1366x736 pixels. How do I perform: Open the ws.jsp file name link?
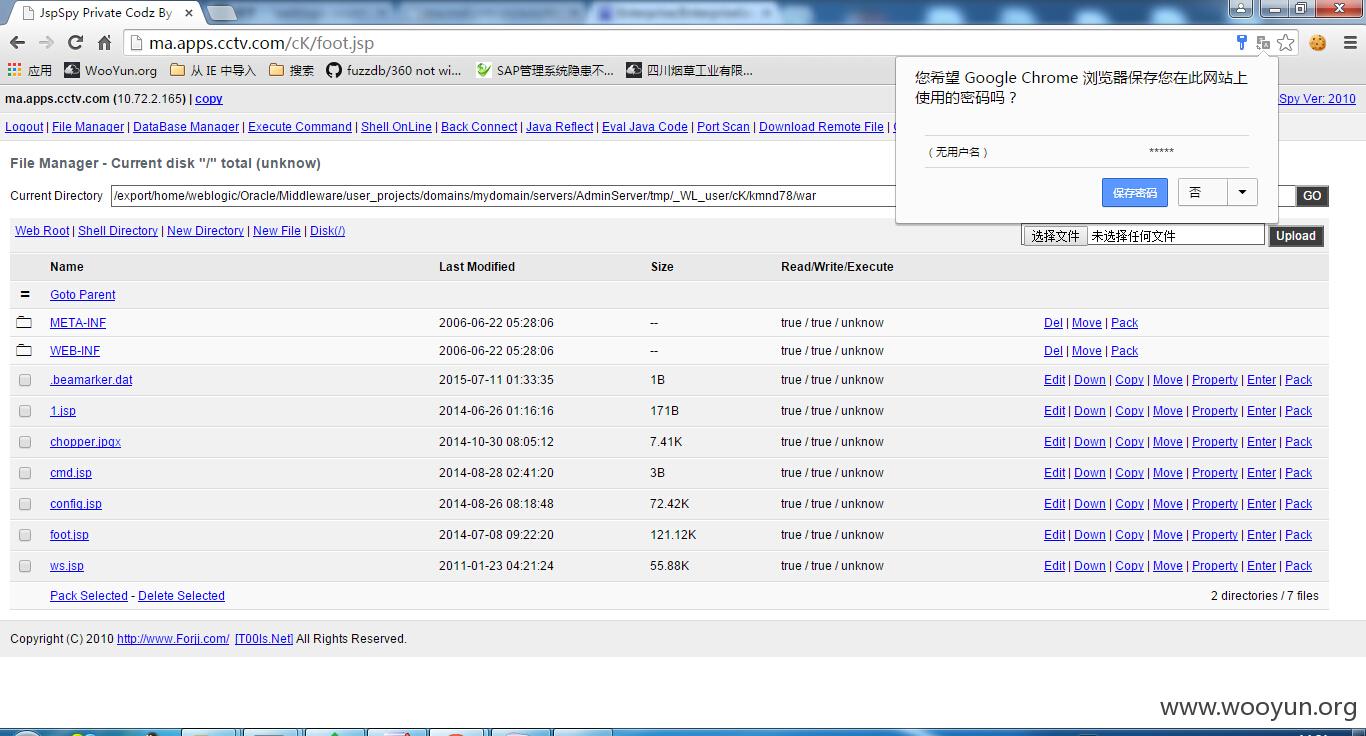(x=67, y=566)
